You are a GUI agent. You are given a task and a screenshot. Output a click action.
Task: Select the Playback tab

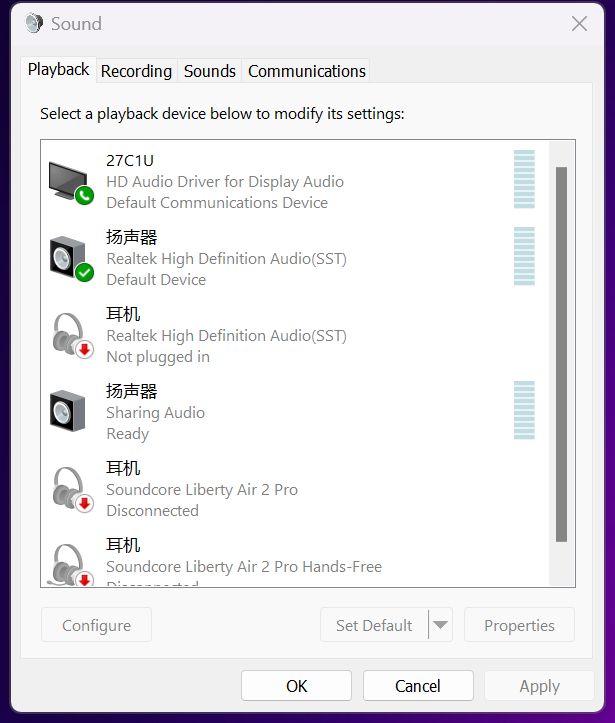click(x=59, y=70)
